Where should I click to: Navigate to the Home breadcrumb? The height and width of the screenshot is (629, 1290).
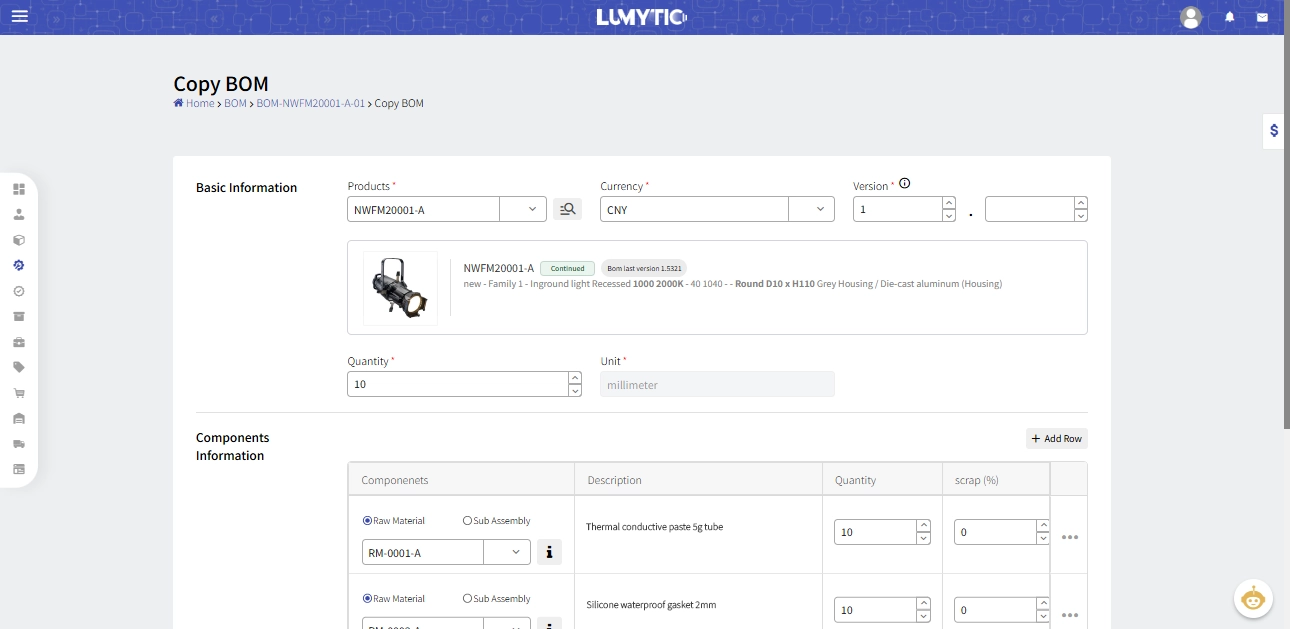199,103
